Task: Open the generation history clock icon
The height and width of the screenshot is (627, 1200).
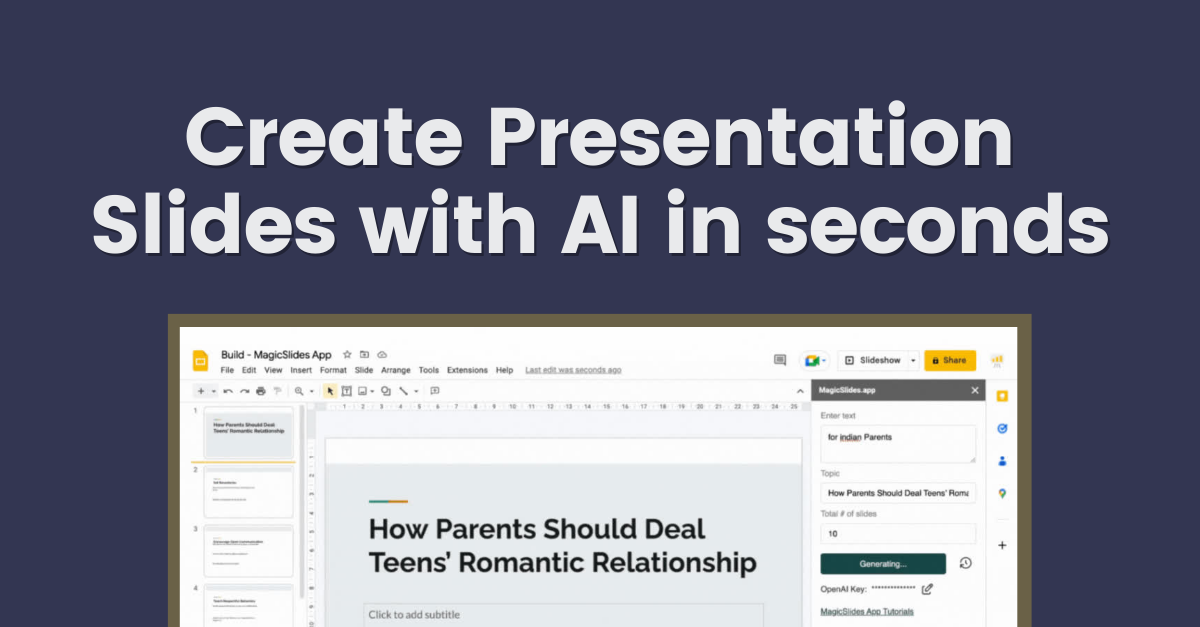Action: (965, 564)
